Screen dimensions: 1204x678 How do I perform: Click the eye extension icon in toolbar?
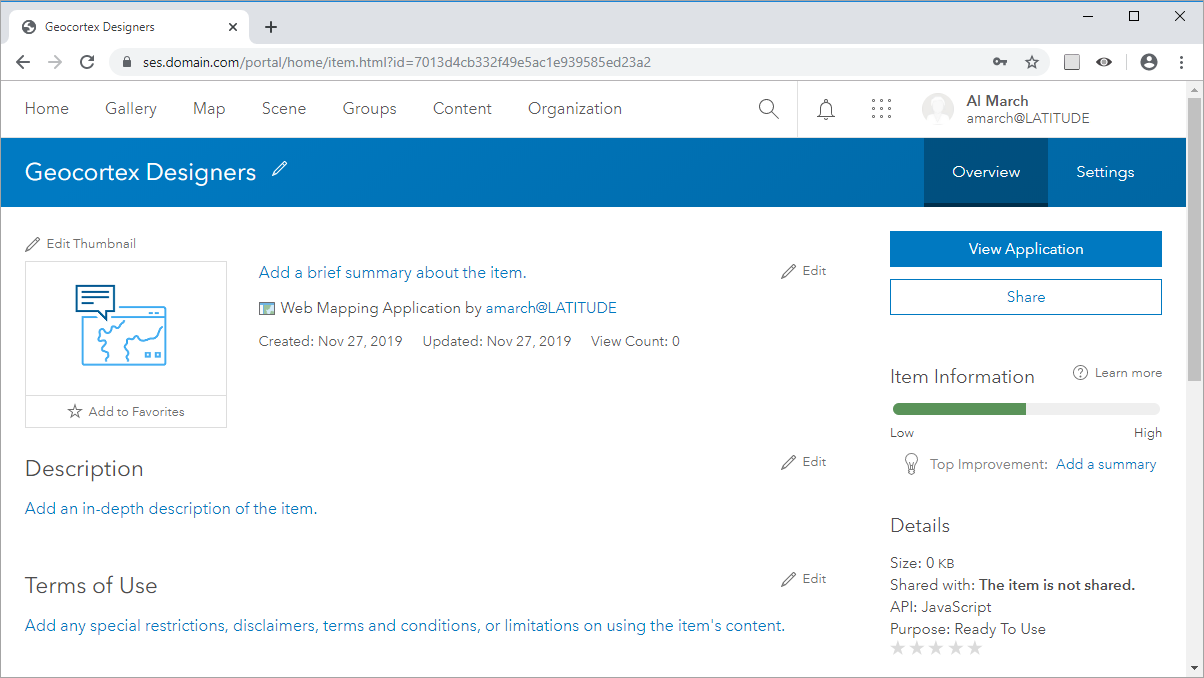pyautogui.click(x=1104, y=62)
